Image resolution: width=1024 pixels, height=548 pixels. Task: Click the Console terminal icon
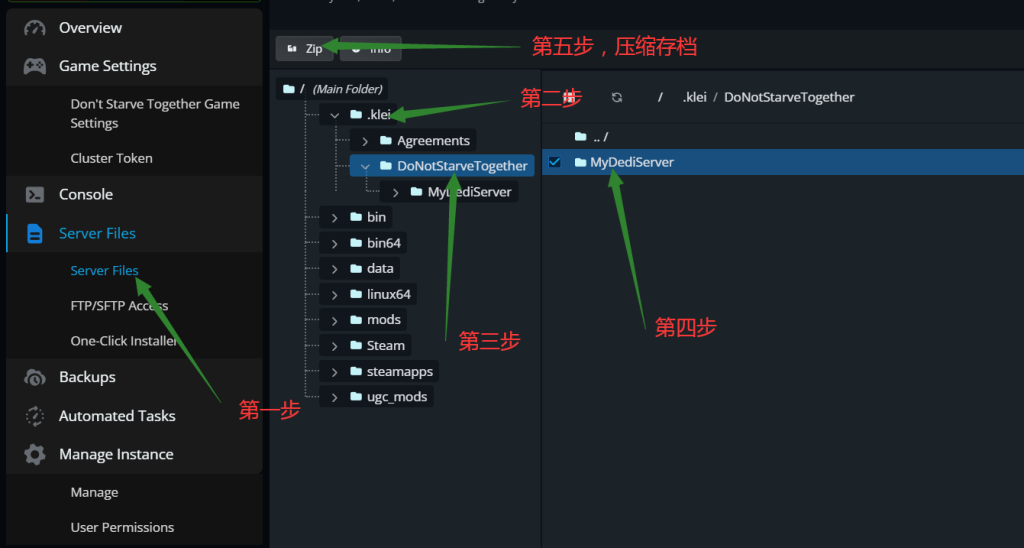tap(35, 195)
